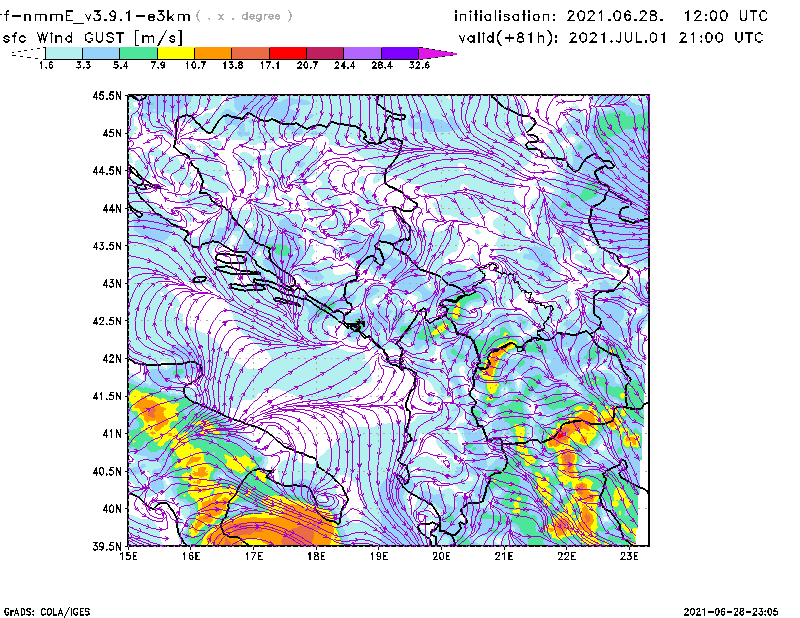Click the 19E longitude label
The width and height of the screenshot is (800, 618).
379,556
